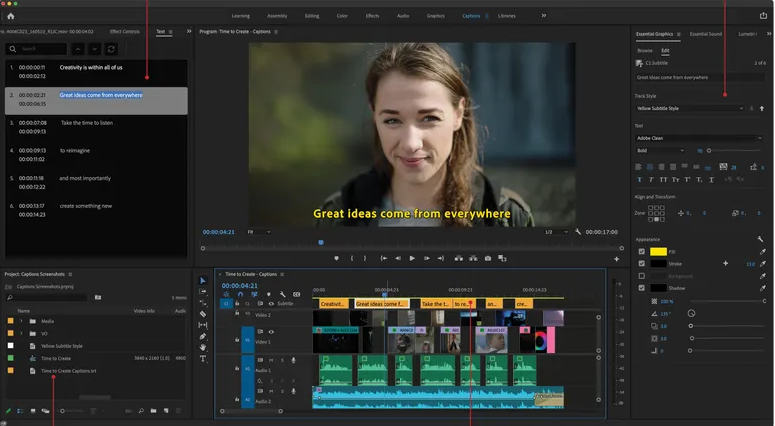
Task: Select the Hand tool
Action: [x=203, y=347]
